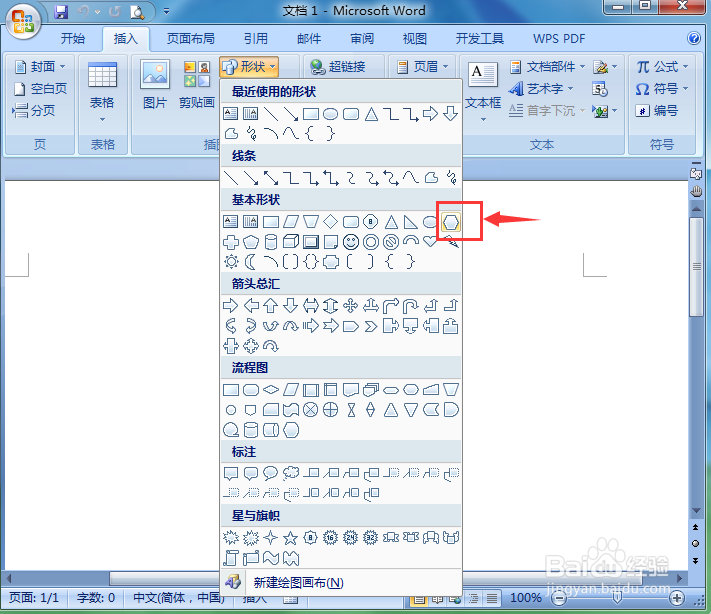The width and height of the screenshot is (711, 614).
Task: Click the zoom in plus button
Action: [676, 598]
